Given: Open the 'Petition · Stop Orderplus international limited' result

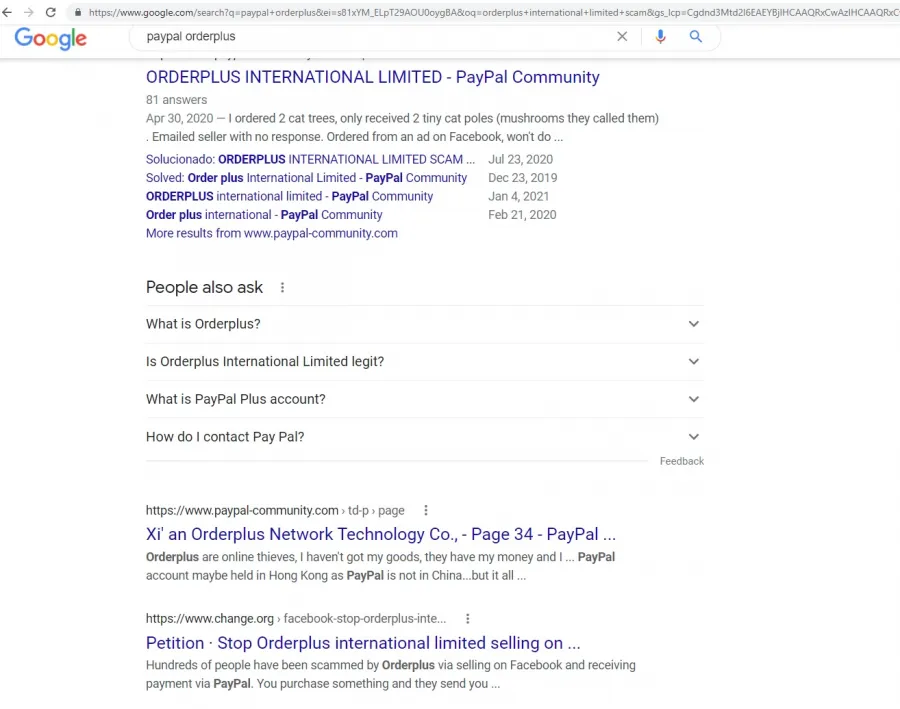Looking at the screenshot, I should click(363, 643).
